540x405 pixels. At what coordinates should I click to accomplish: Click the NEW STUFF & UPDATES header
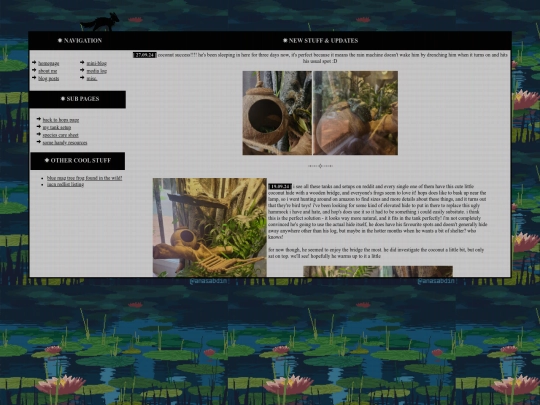click(x=320, y=41)
